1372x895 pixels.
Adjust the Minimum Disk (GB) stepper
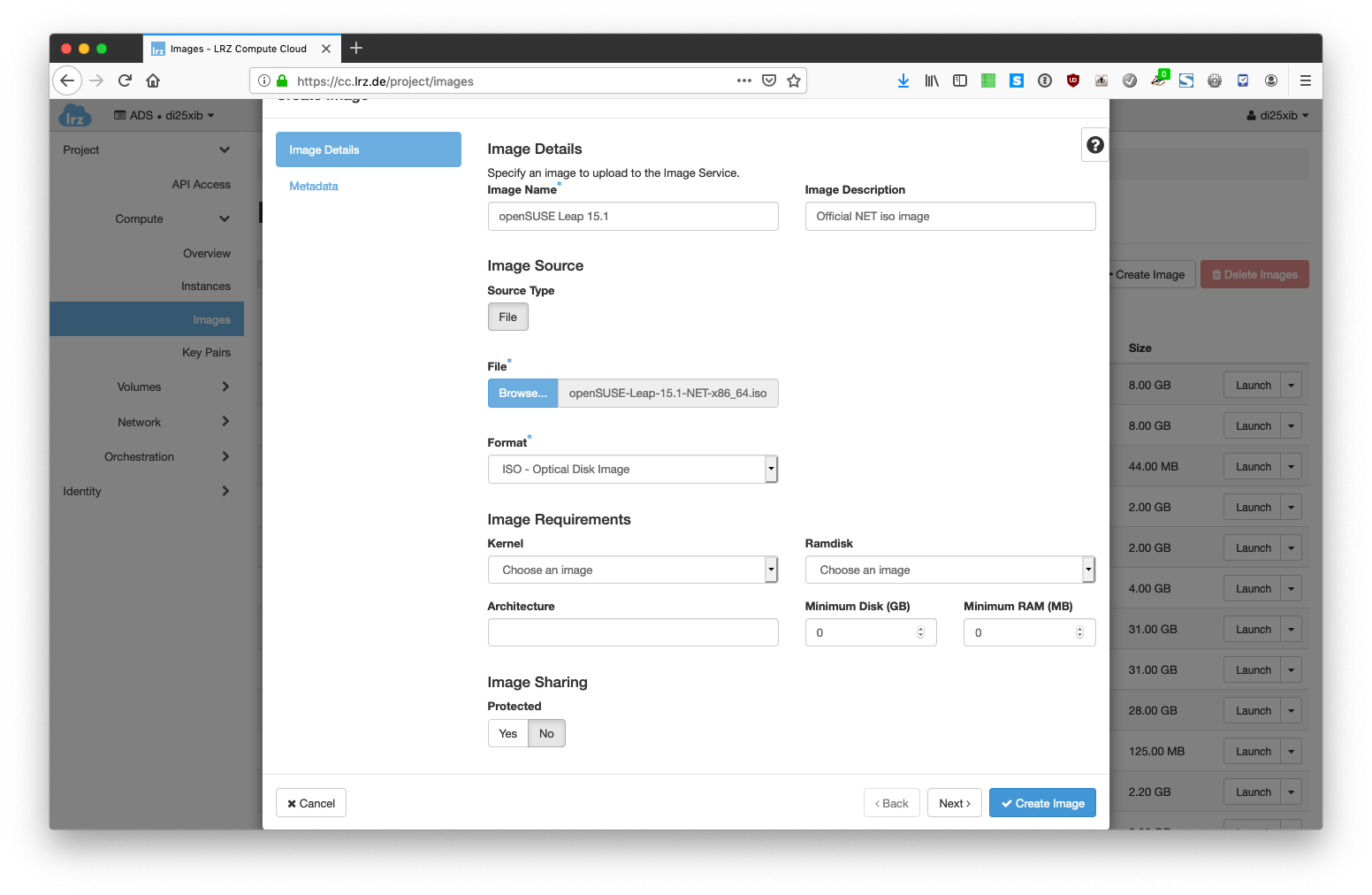920,632
